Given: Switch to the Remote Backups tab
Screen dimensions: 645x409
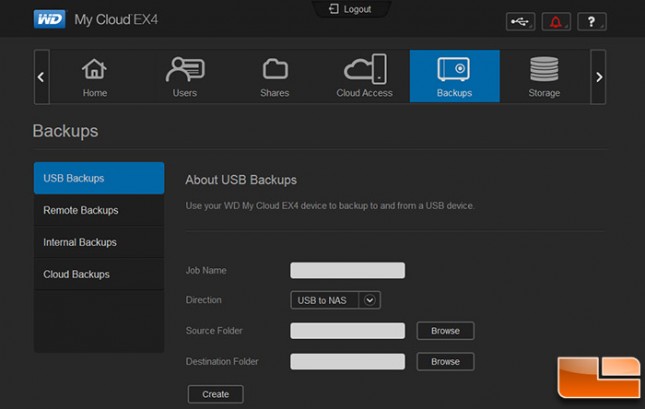Looking at the screenshot, I should click(99, 210).
